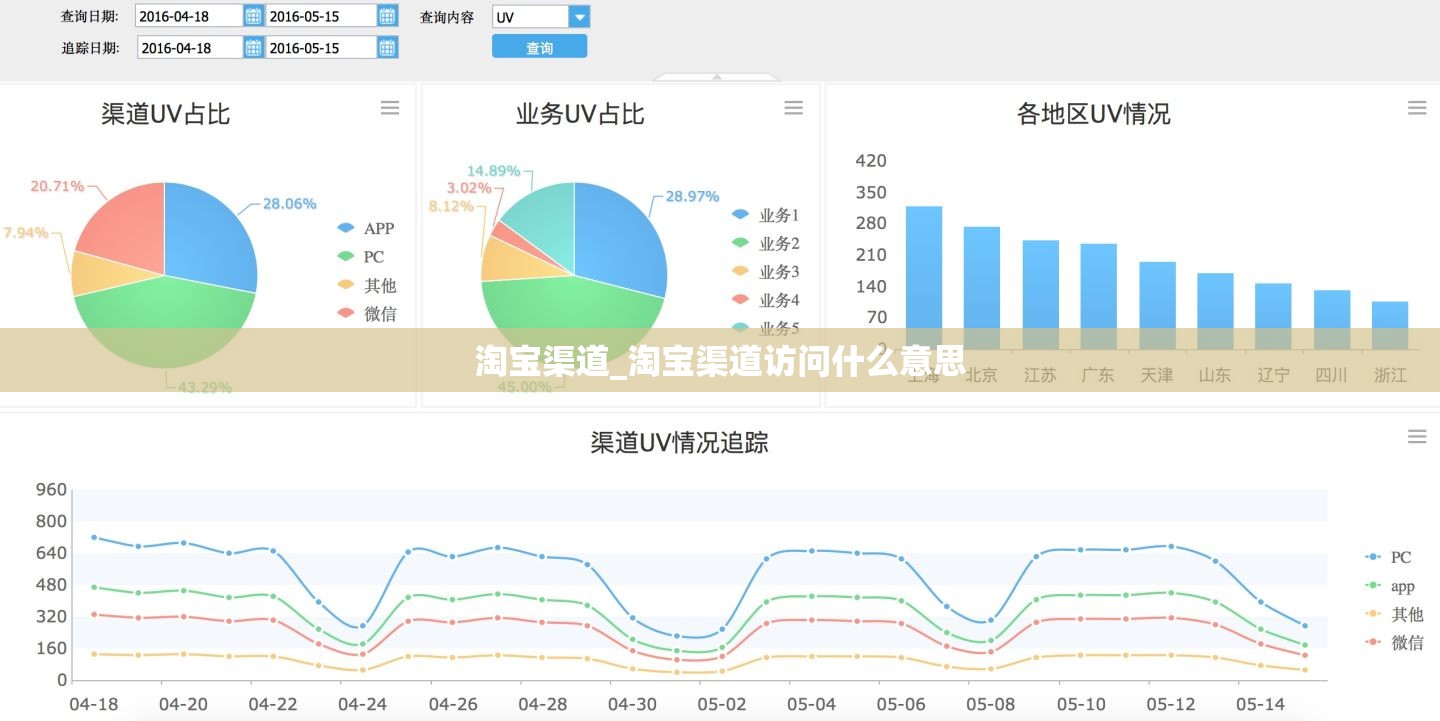Collapse the query panel with the arrow handle
Viewport: 1440px width, 721px height.
[x=716, y=77]
